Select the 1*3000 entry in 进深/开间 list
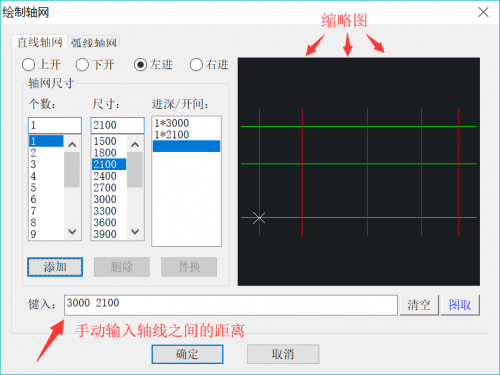The image size is (500, 375). pyautogui.click(x=186, y=123)
